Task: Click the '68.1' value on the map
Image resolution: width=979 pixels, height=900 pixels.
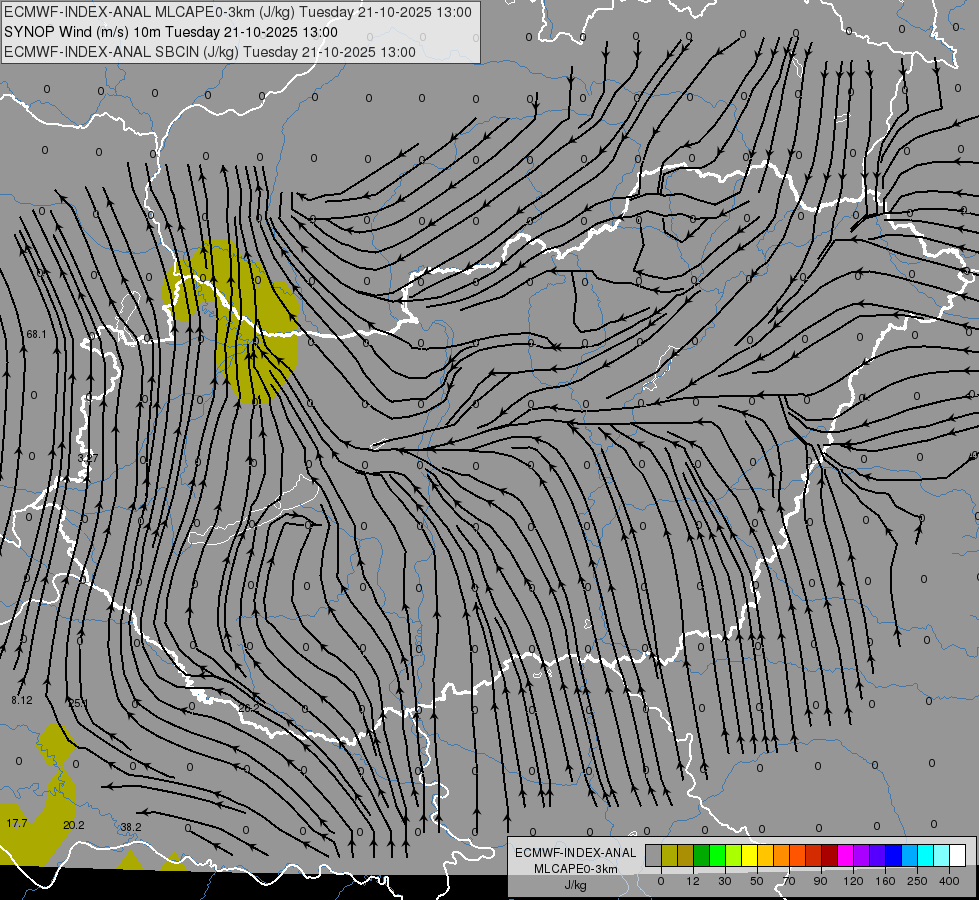Action: 36,335
